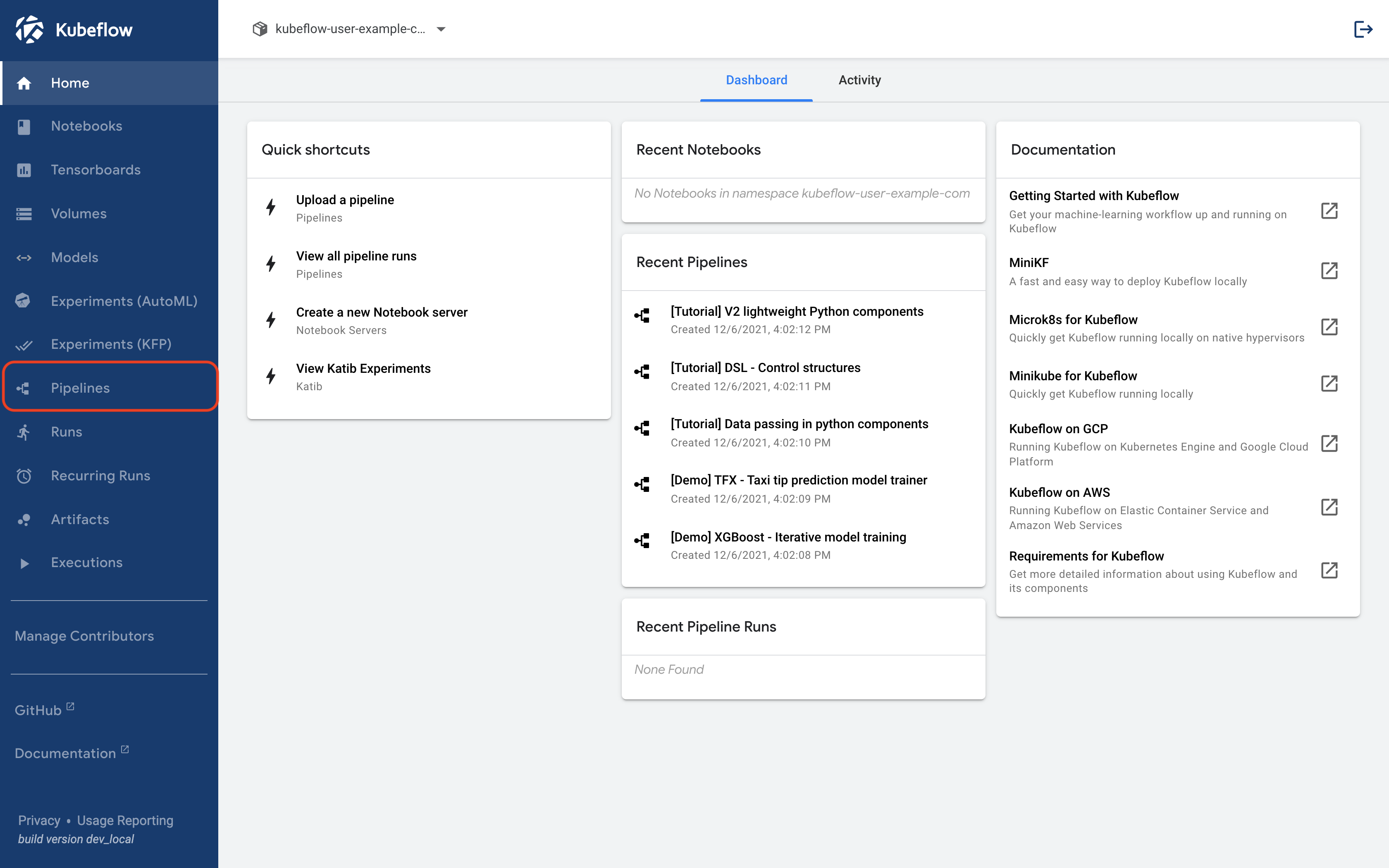Click Recurring Runs in sidebar
The height and width of the screenshot is (868, 1389).
pyautogui.click(x=101, y=475)
